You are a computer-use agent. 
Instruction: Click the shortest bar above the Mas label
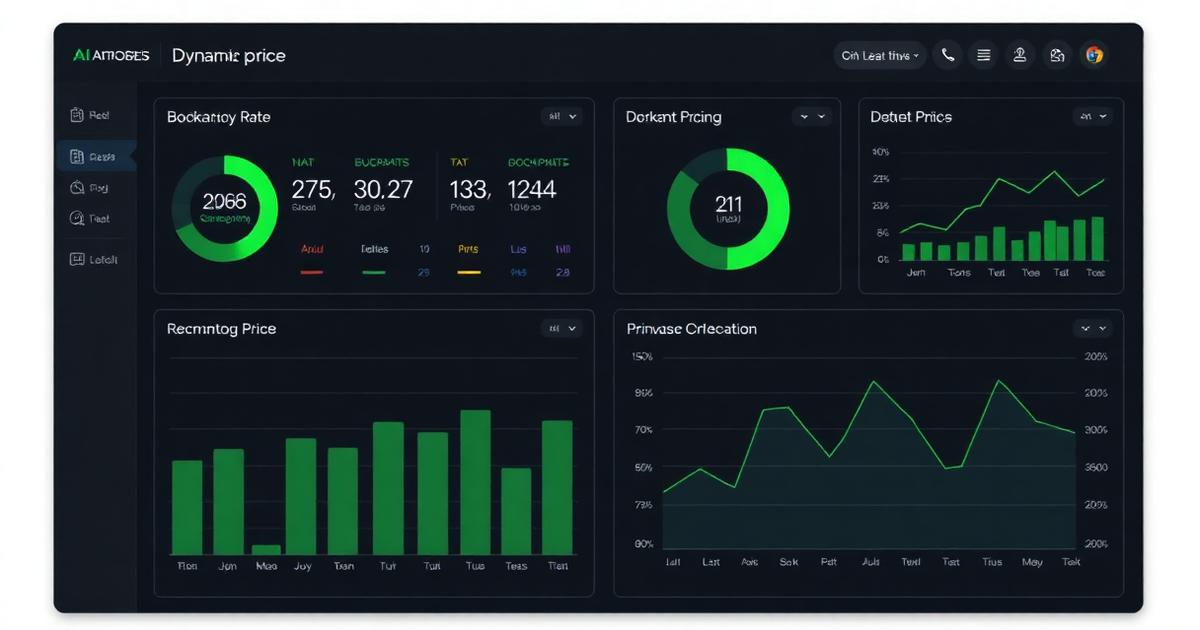(266, 549)
